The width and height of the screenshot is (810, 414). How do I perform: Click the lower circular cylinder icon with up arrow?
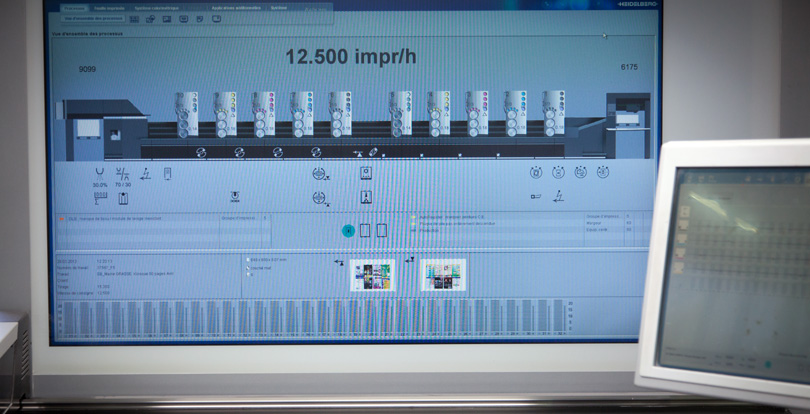pyautogui.click(x=320, y=197)
